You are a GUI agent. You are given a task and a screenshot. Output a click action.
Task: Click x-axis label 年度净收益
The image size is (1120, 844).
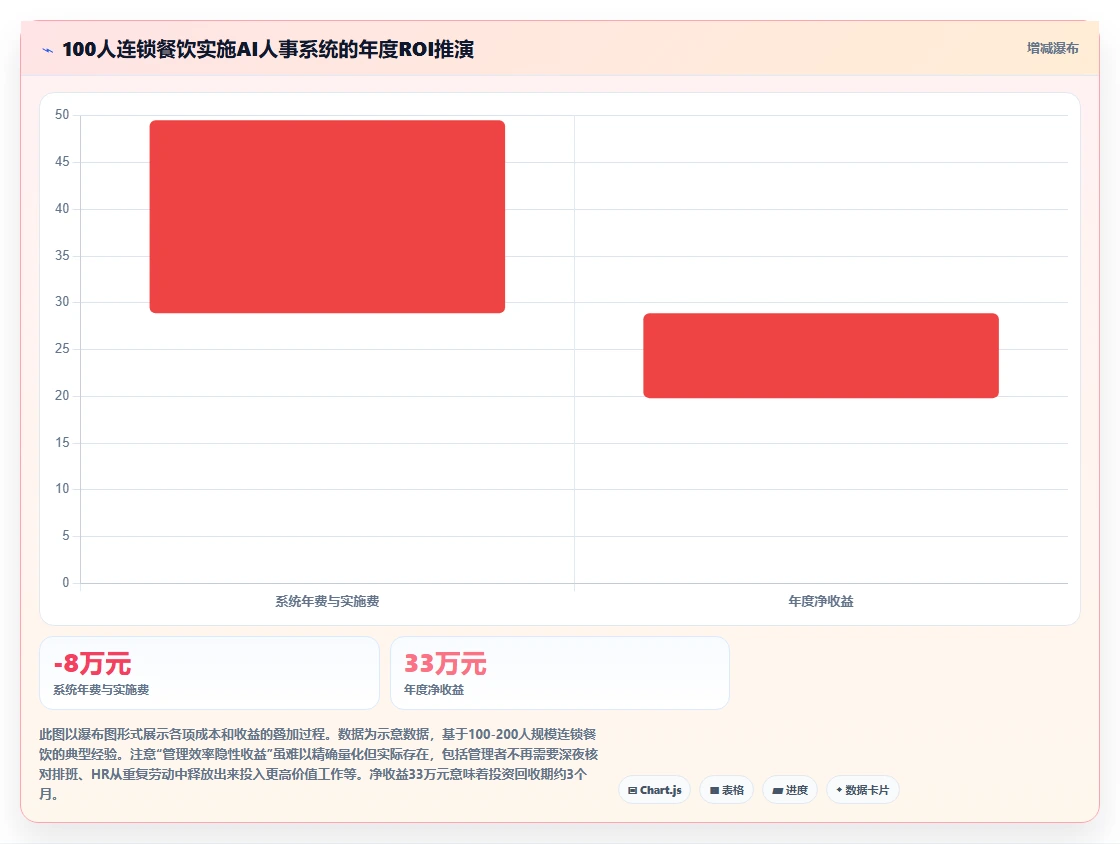[x=821, y=601]
